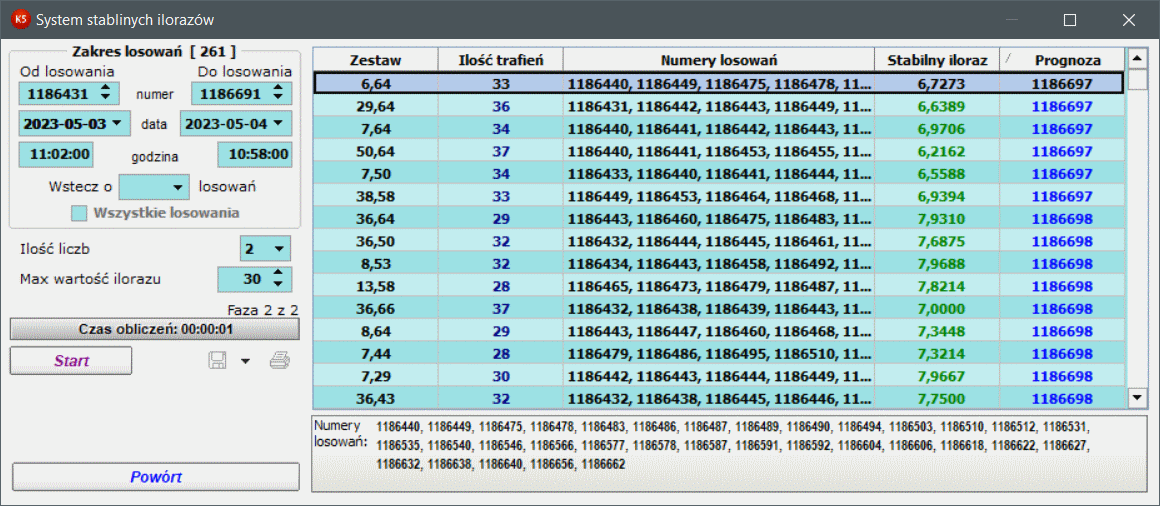This screenshot has width=1160, height=506.
Task: Sort by Zestaw column header
Action: coord(375,60)
